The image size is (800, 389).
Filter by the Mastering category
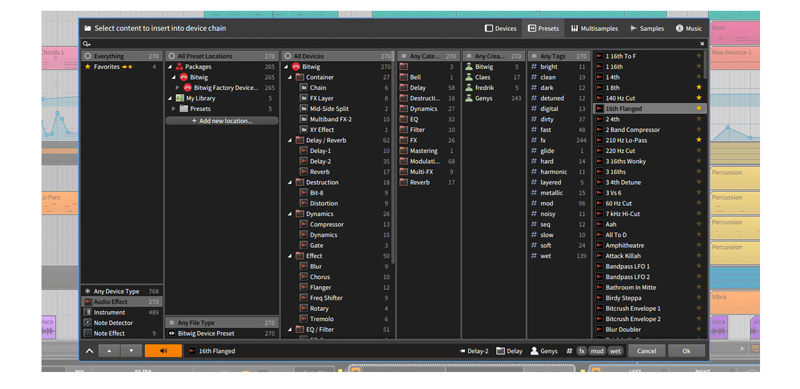[428, 151]
